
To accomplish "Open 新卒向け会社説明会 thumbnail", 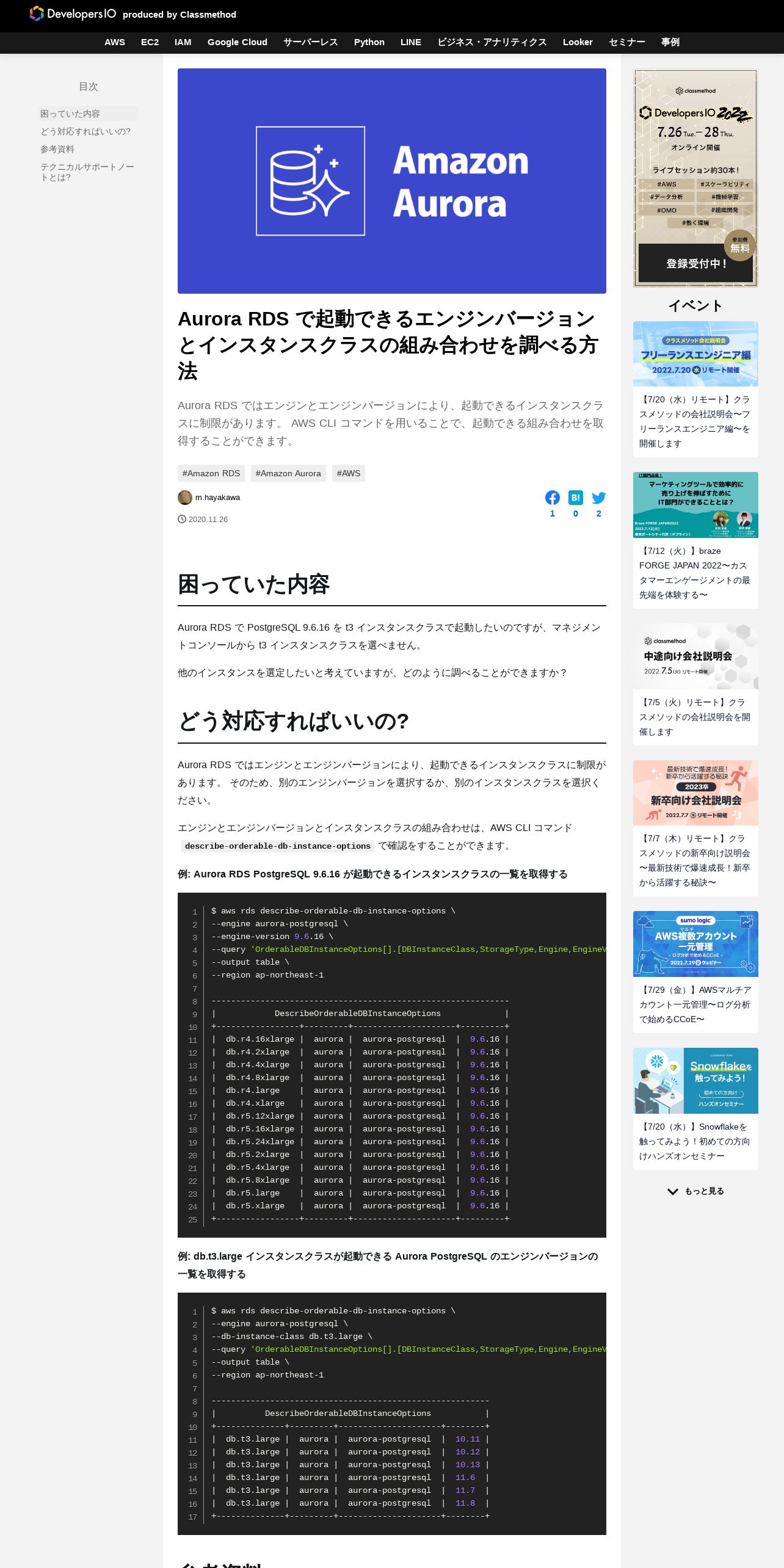I will tap(695, 793).
